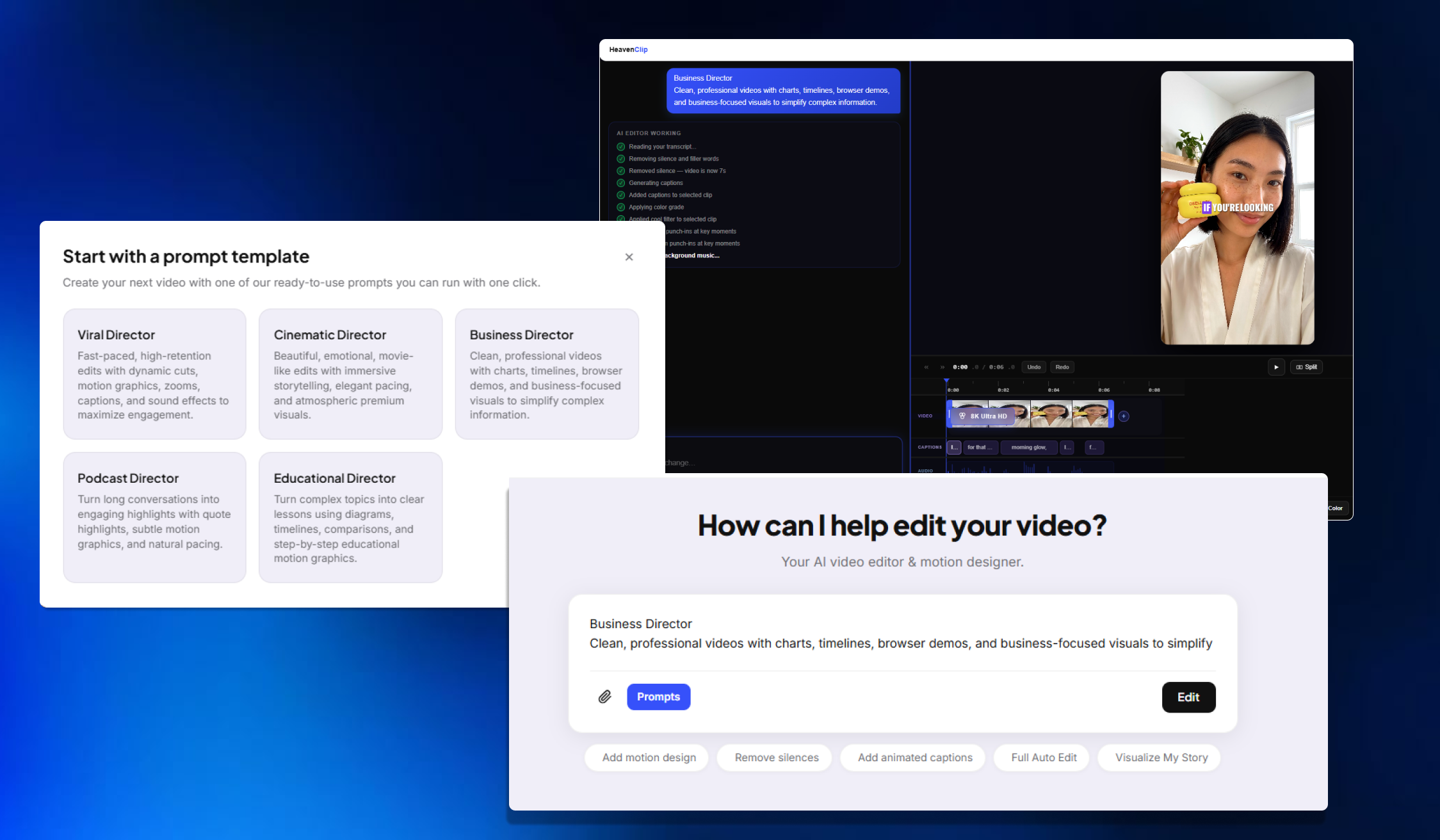Pick the Educational Director template
This screenshot has height=840, width=1440.
coord(350,517)
